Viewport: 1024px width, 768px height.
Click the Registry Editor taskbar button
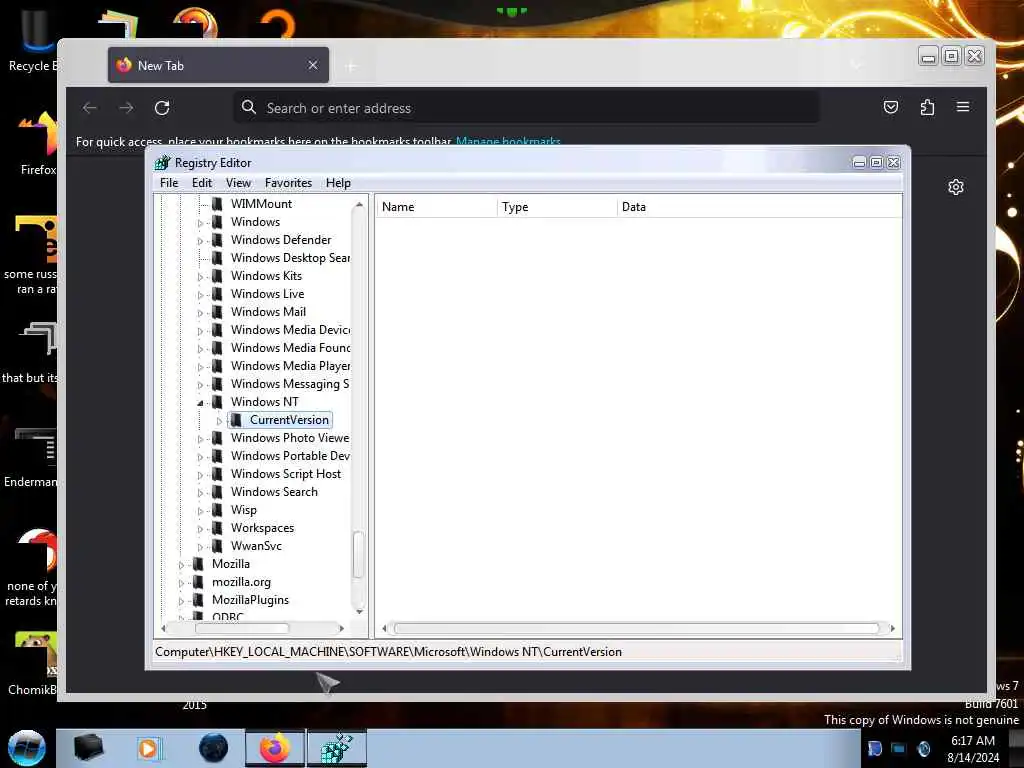(x=336, y=748)
